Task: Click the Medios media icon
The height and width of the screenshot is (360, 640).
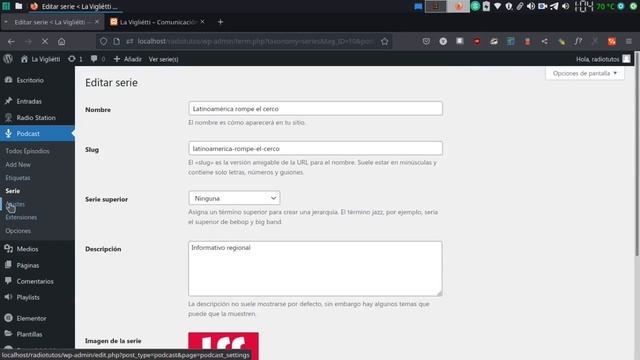Action: [x=8, y=249]
